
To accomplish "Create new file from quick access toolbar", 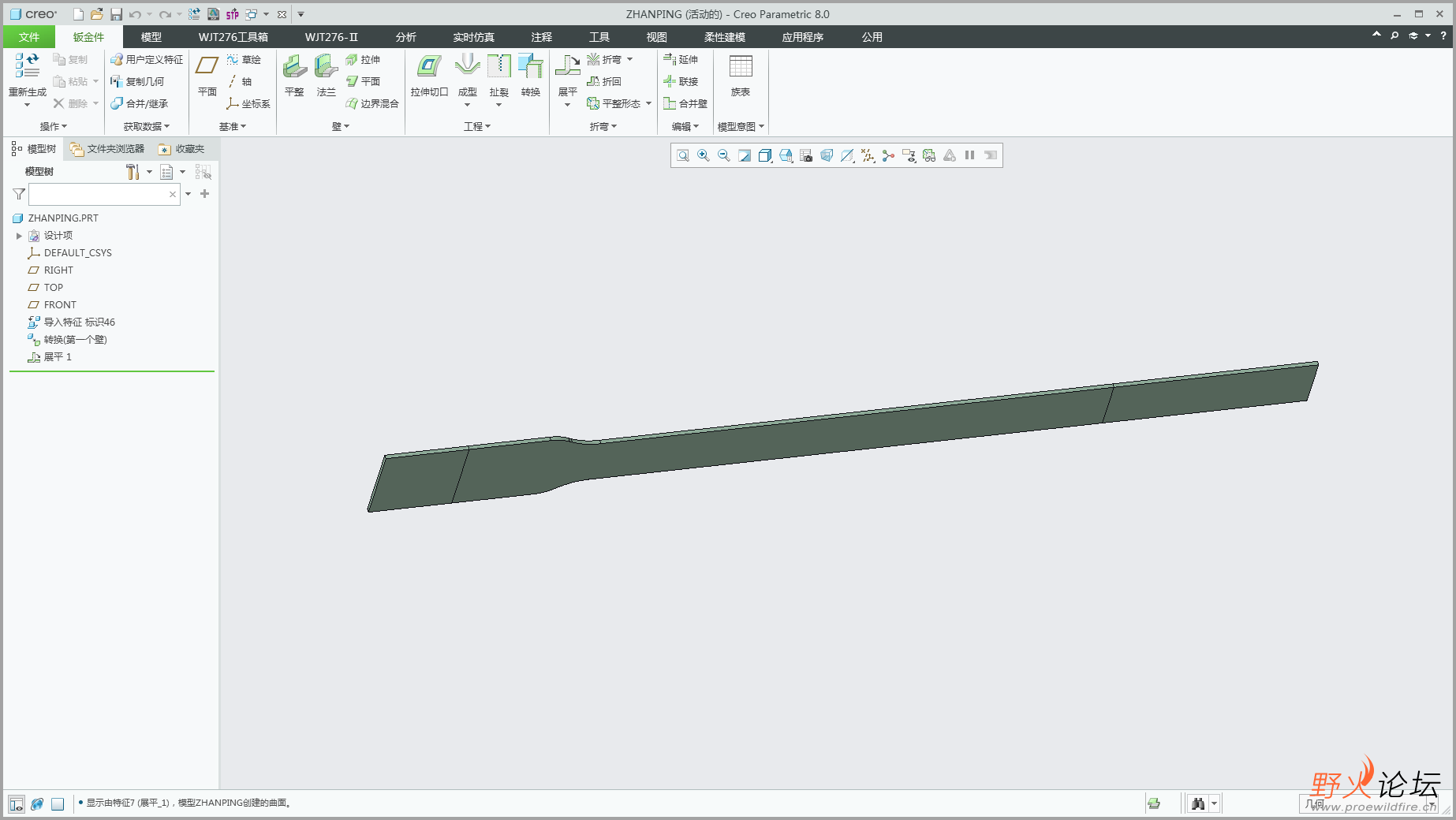I will [x=78, y=14].
